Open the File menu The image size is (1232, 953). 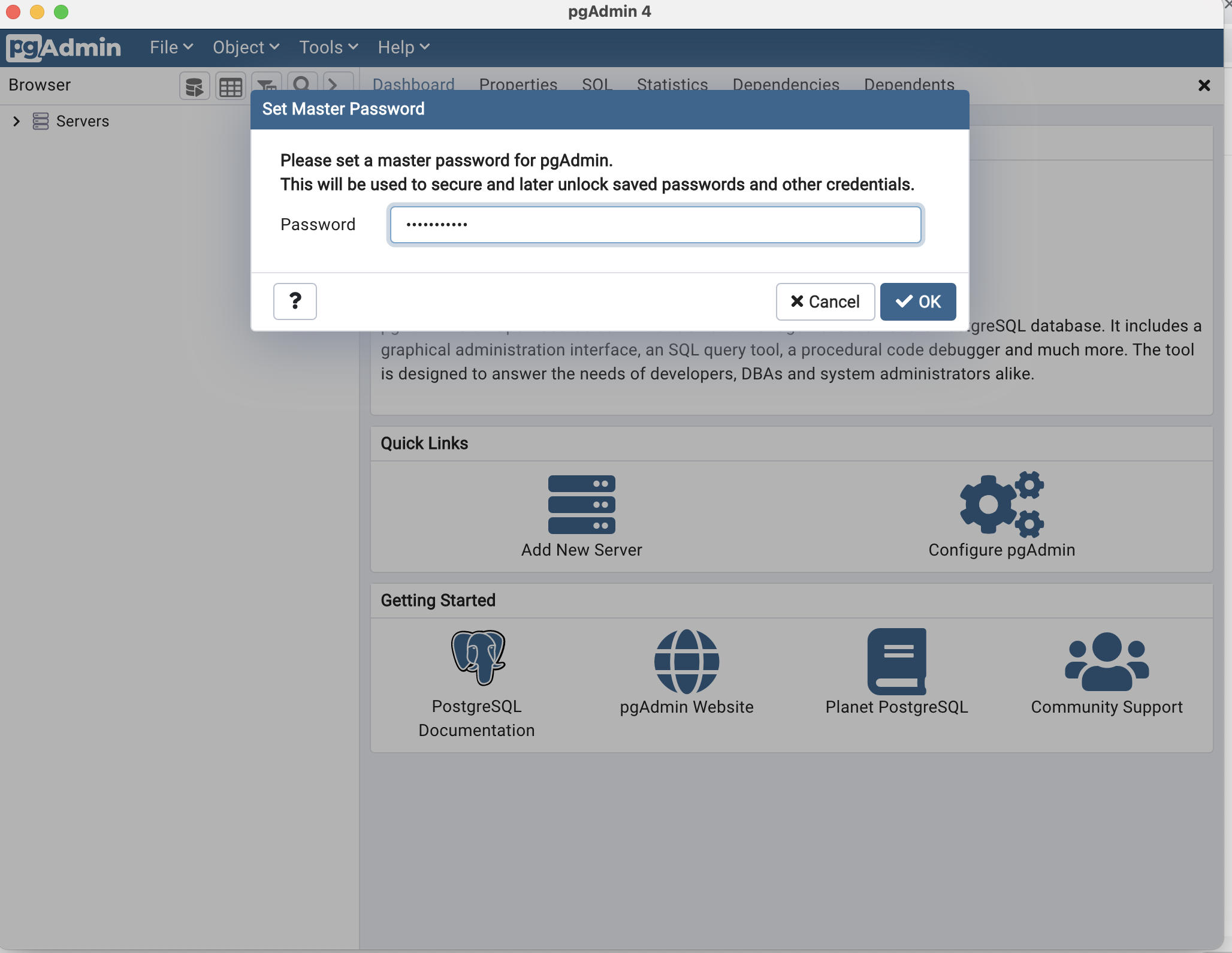click(171, 47)
